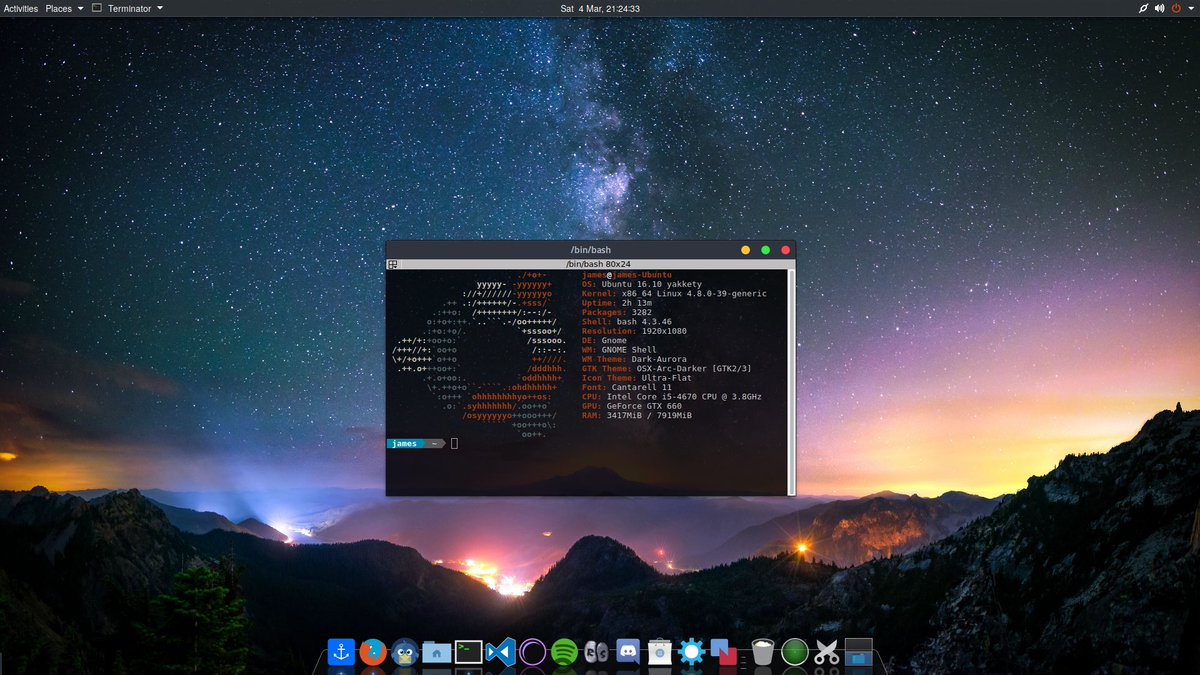1200x675 pixels.
Task: Click the 'james@james-Ubuntu' header text
Action: 627,274
